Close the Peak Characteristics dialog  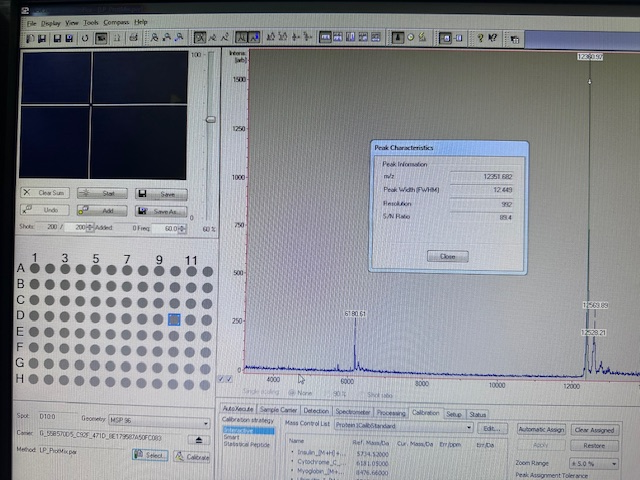447,256
